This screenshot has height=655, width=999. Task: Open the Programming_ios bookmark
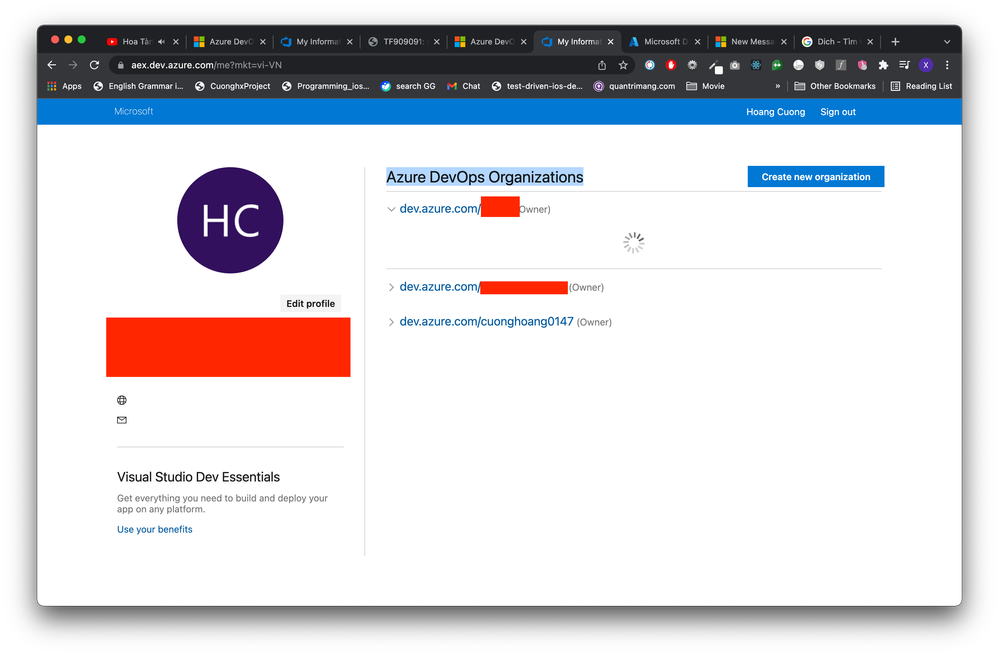(x=326, y=86)
